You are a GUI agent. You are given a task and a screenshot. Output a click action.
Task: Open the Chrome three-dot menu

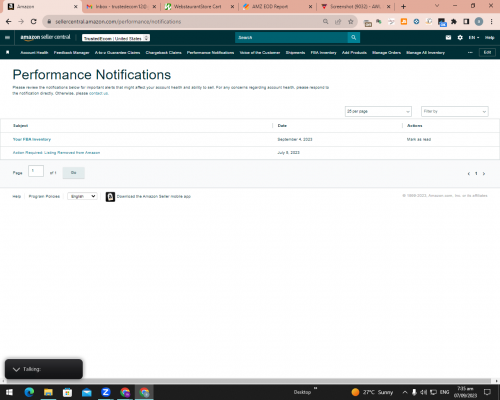pos(491,22)
